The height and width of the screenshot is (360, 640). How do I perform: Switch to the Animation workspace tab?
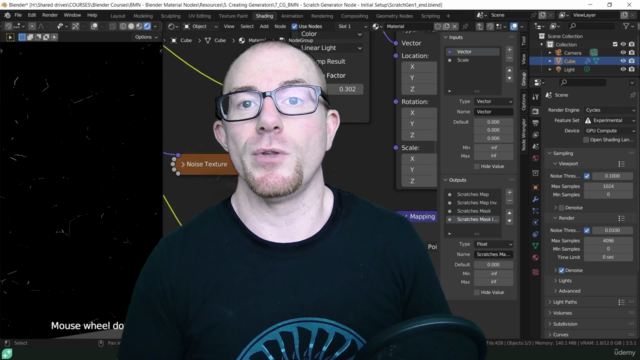point(292,16)
